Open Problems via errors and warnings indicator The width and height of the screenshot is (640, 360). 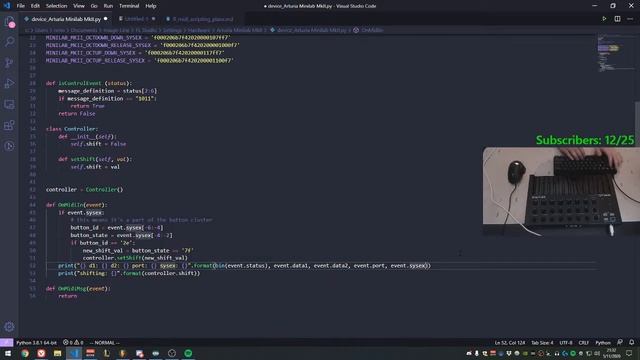point(73,342)
